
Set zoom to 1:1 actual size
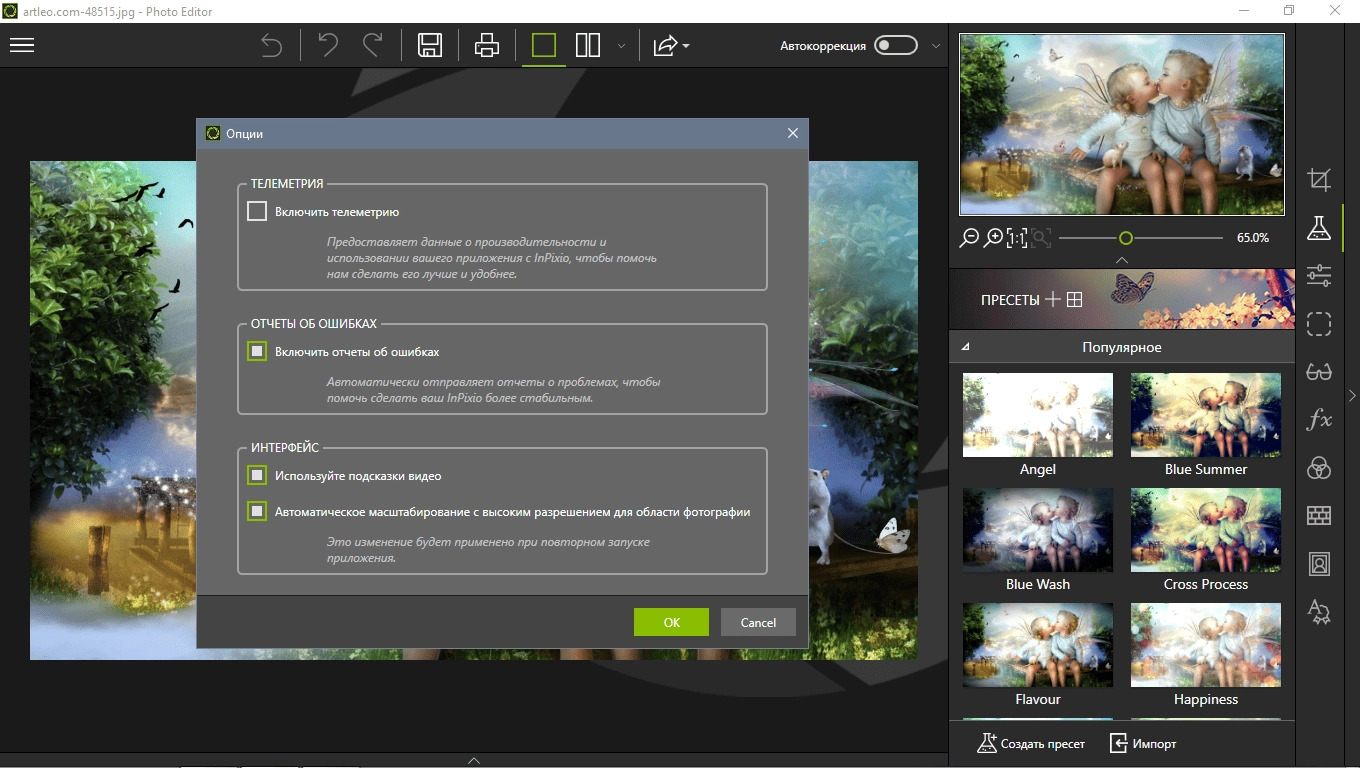(x=1017, y=238)
